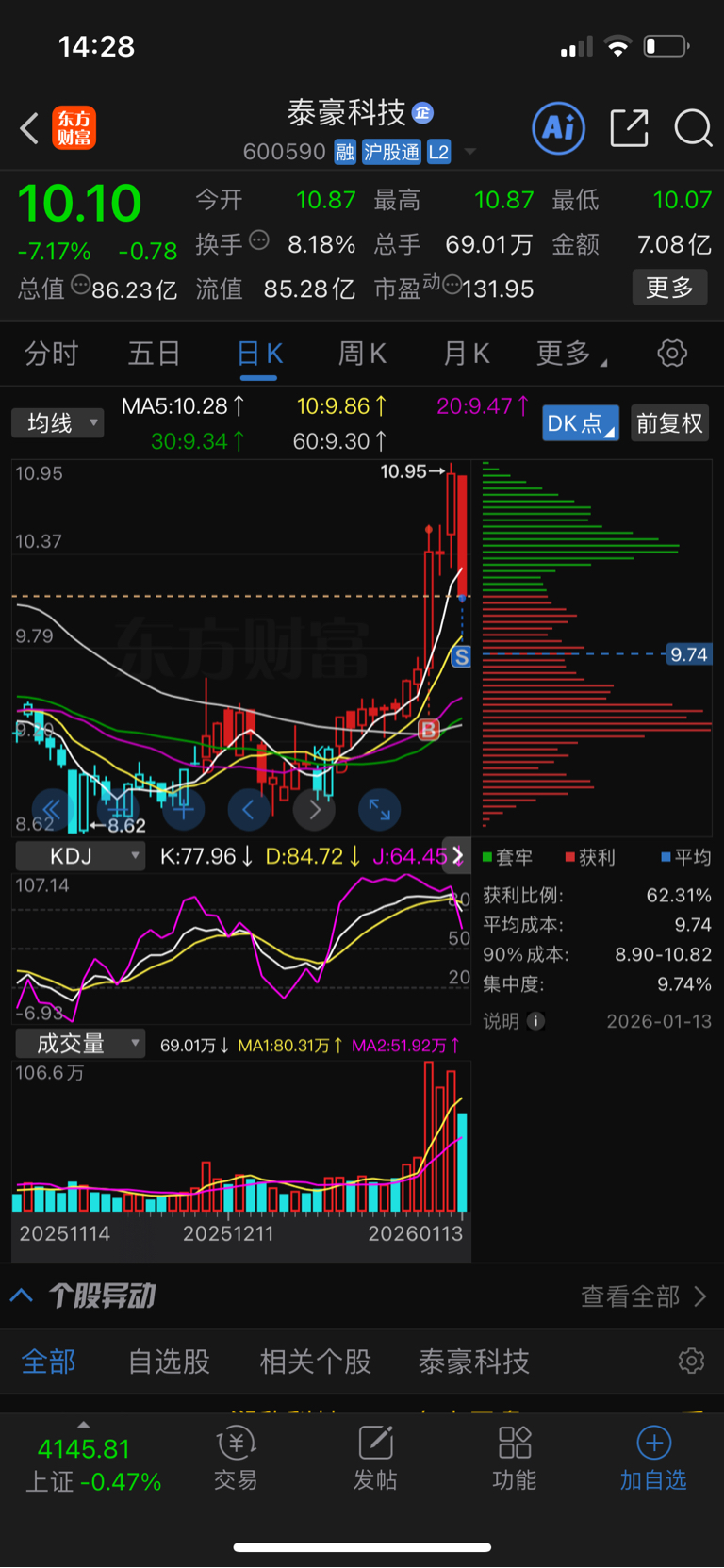Select the 相关个股 filter tab
724x1568 pixels.
click(315, 1362)
